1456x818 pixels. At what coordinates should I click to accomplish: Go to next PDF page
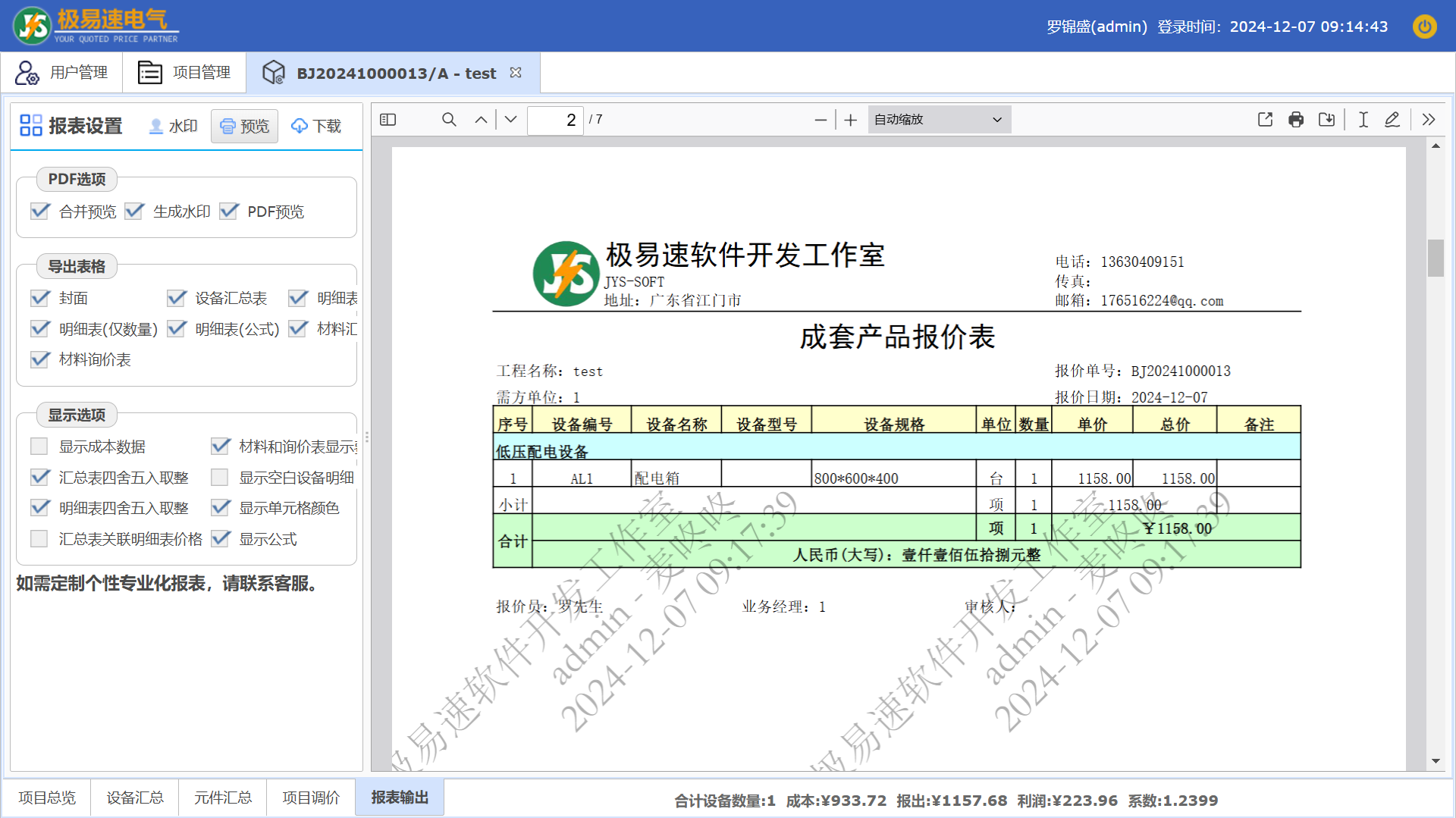511,120
